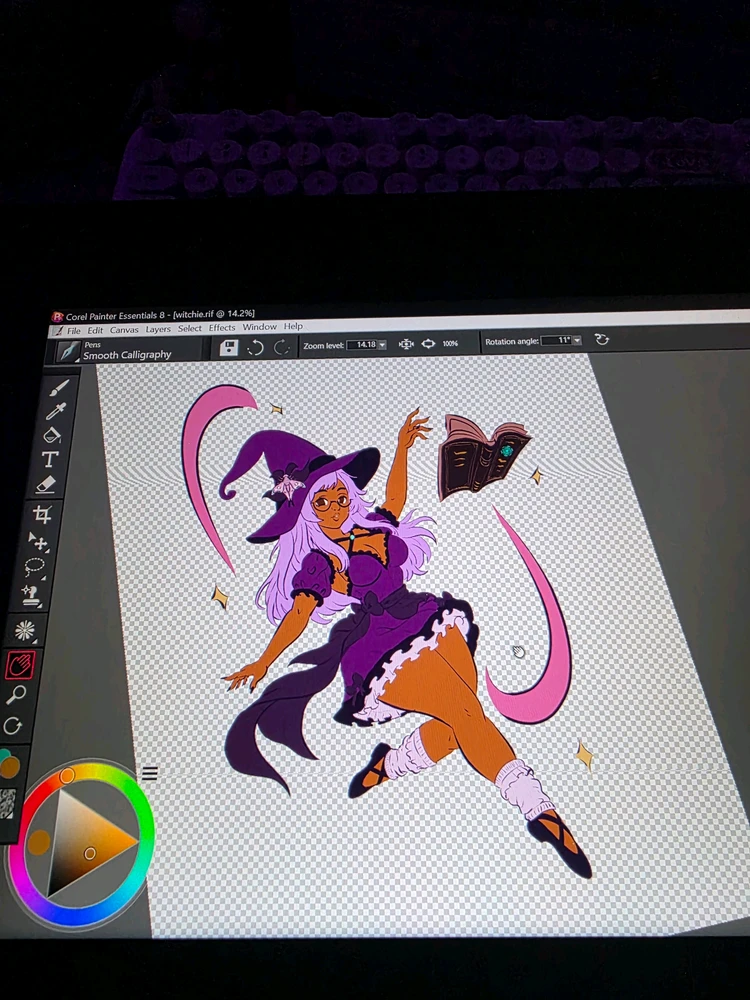Activate the Grabber hand tool

[x=20, y=665]
